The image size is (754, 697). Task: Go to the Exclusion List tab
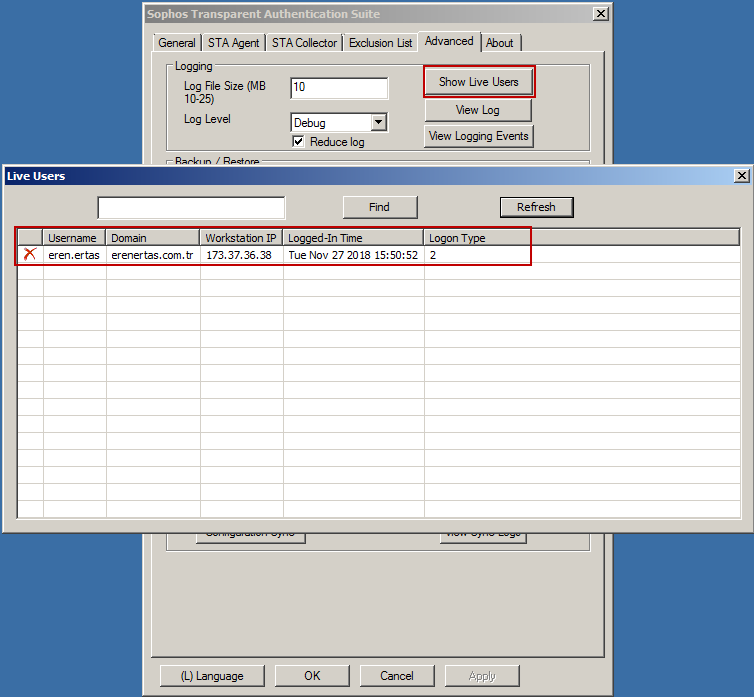click(x=380, y=43)
